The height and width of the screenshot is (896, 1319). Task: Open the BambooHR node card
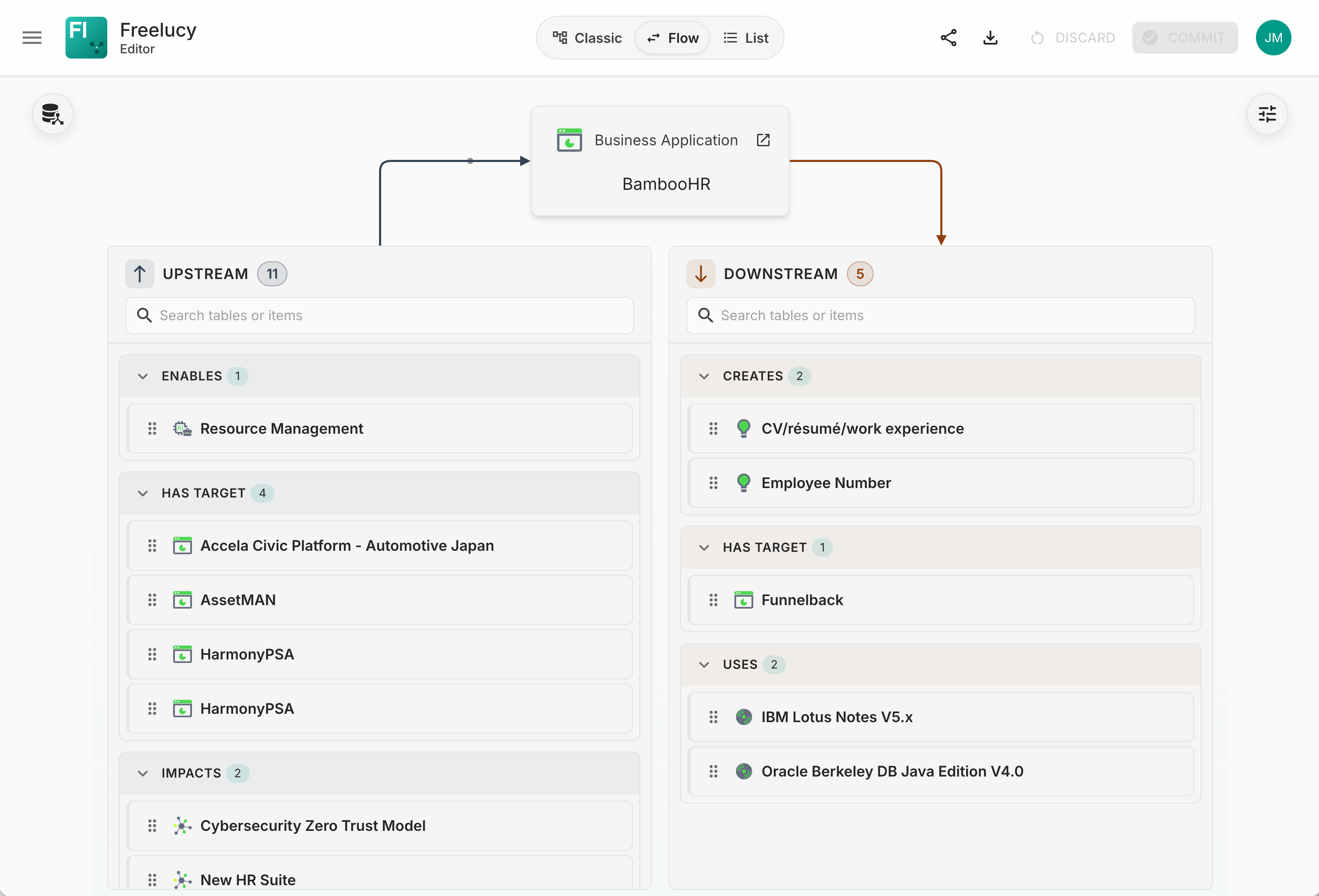(660, 161)
